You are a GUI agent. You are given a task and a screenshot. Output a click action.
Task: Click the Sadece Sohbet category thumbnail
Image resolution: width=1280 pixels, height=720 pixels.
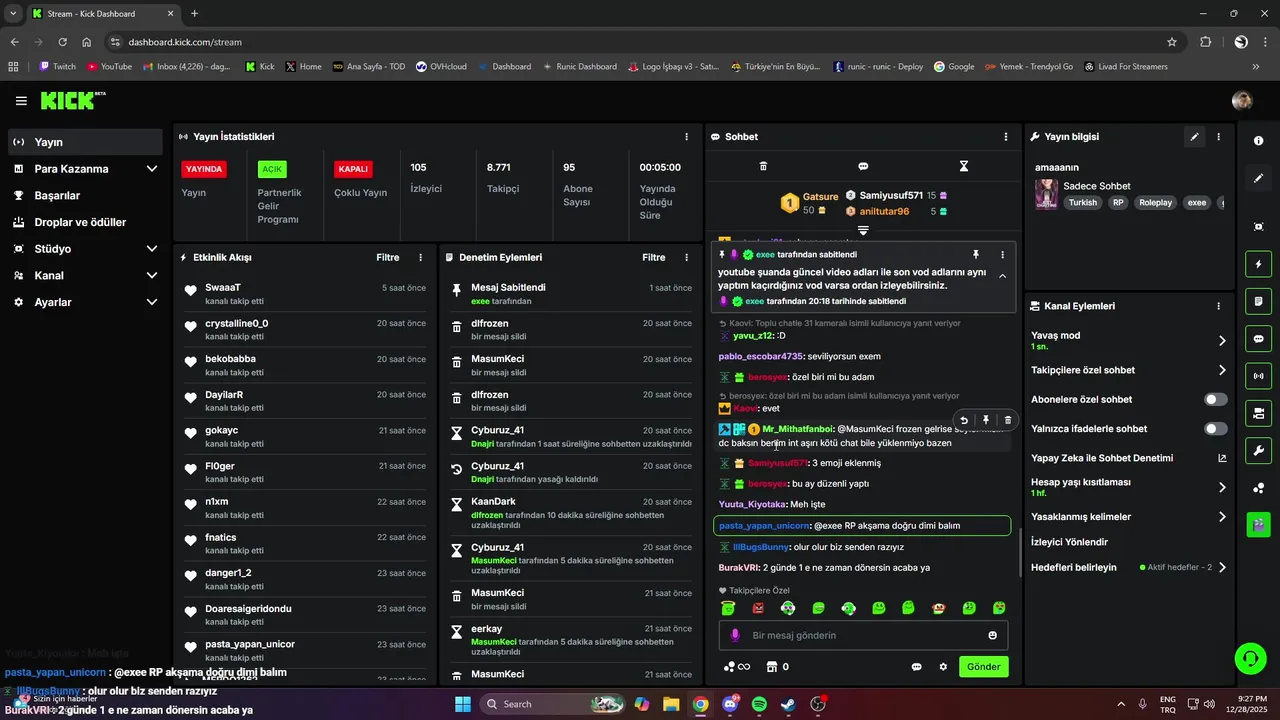point(1046,194)
